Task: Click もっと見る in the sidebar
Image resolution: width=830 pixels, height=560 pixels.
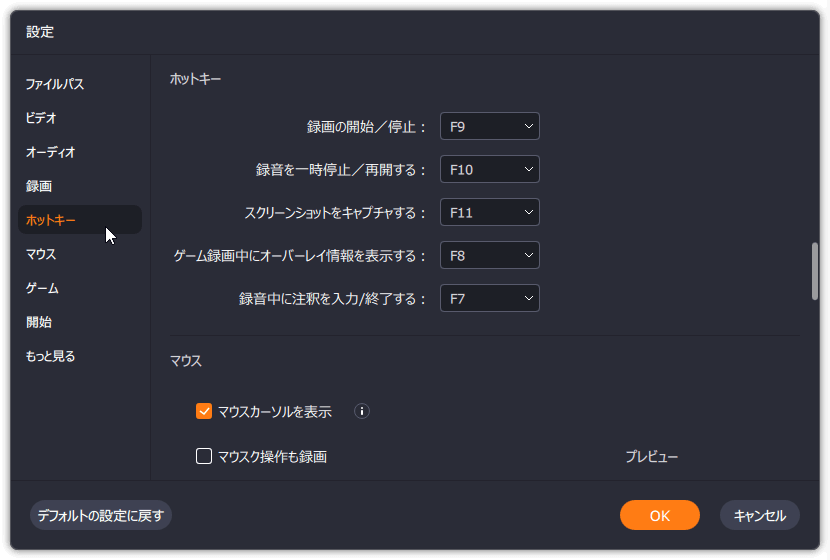Action: tap(51, 356)
